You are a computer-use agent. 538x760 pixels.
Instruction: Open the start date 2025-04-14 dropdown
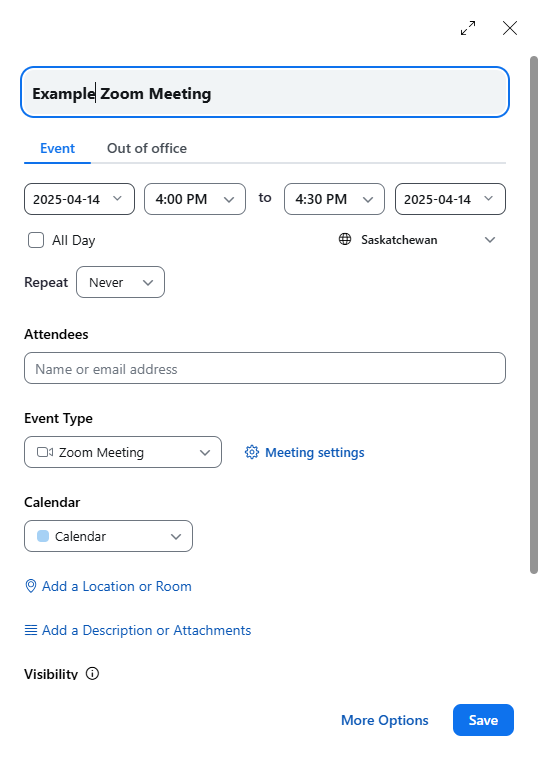pyautogui.click(x=79, y=199)
